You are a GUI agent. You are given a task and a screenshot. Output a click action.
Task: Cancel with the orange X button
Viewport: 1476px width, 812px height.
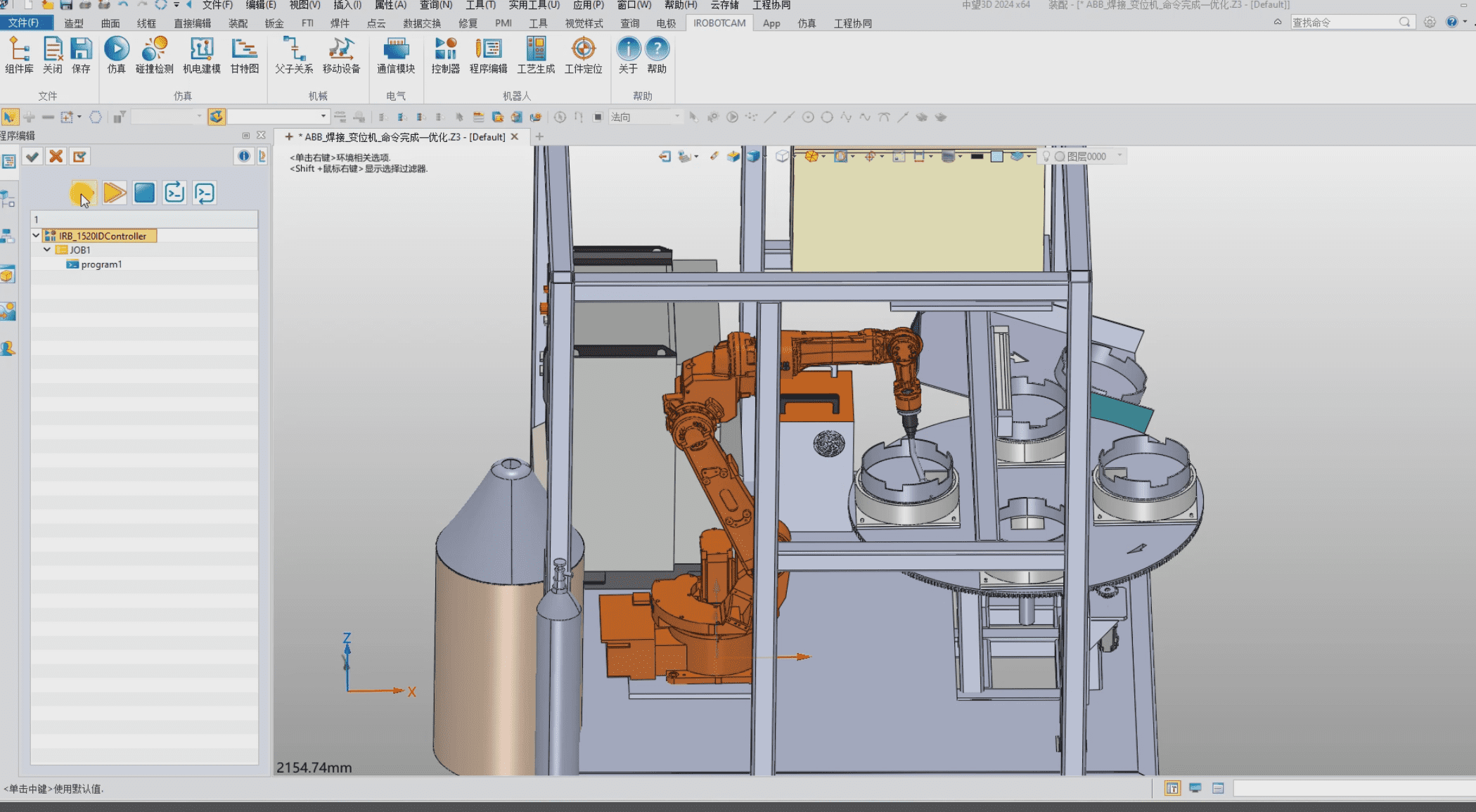point(56,157)
